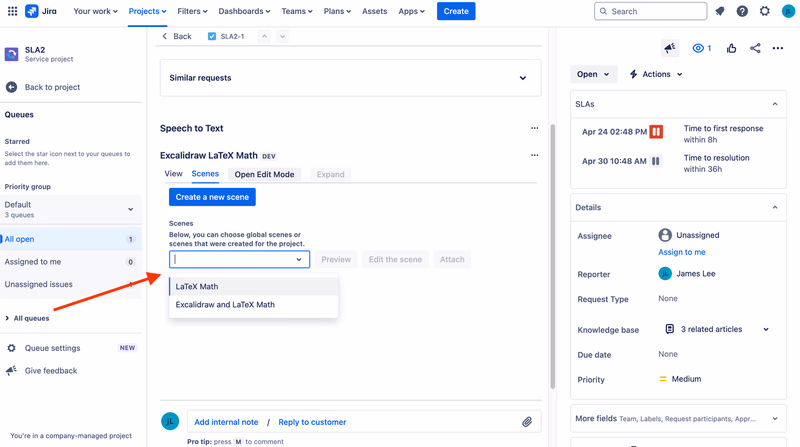
Task: Open the Actions dropdown
Action: pos(656,74)
